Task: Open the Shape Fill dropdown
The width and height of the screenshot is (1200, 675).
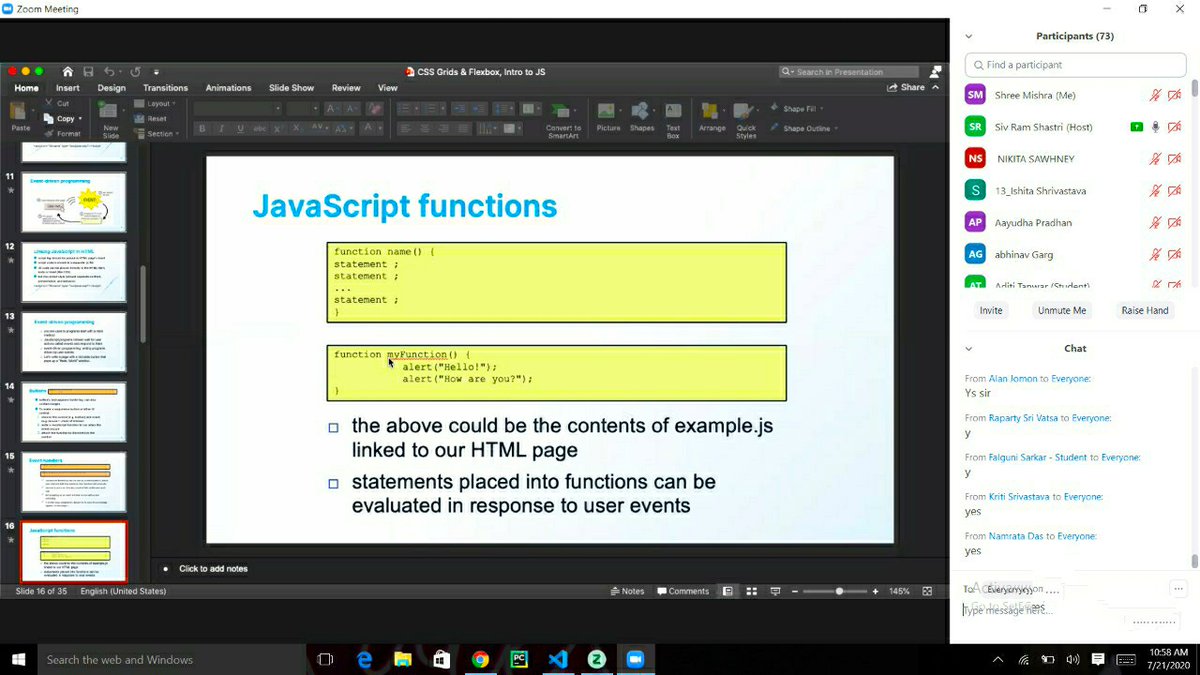Action: pyautogui.click(x=800, y=108)
